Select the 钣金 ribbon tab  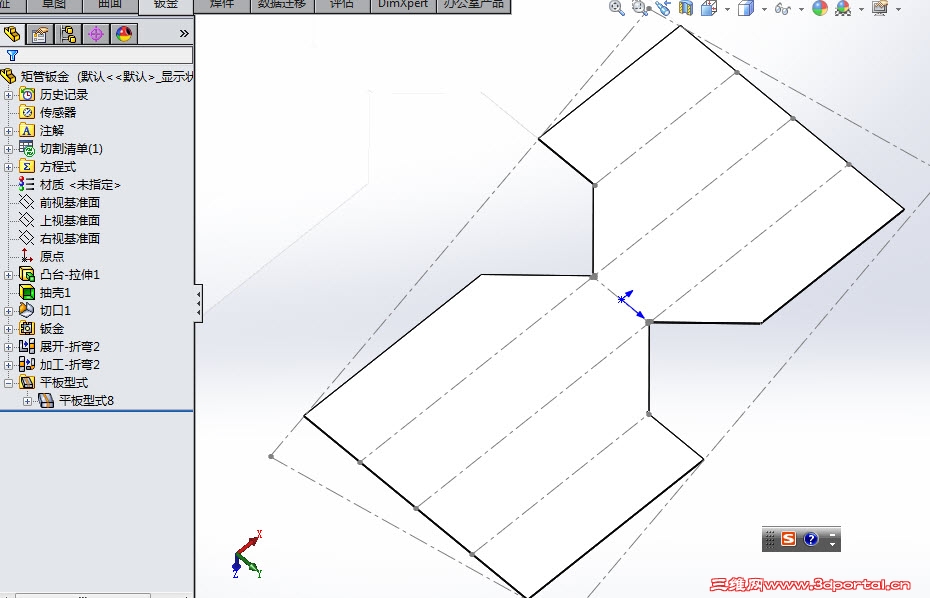(x=166, y=5)
